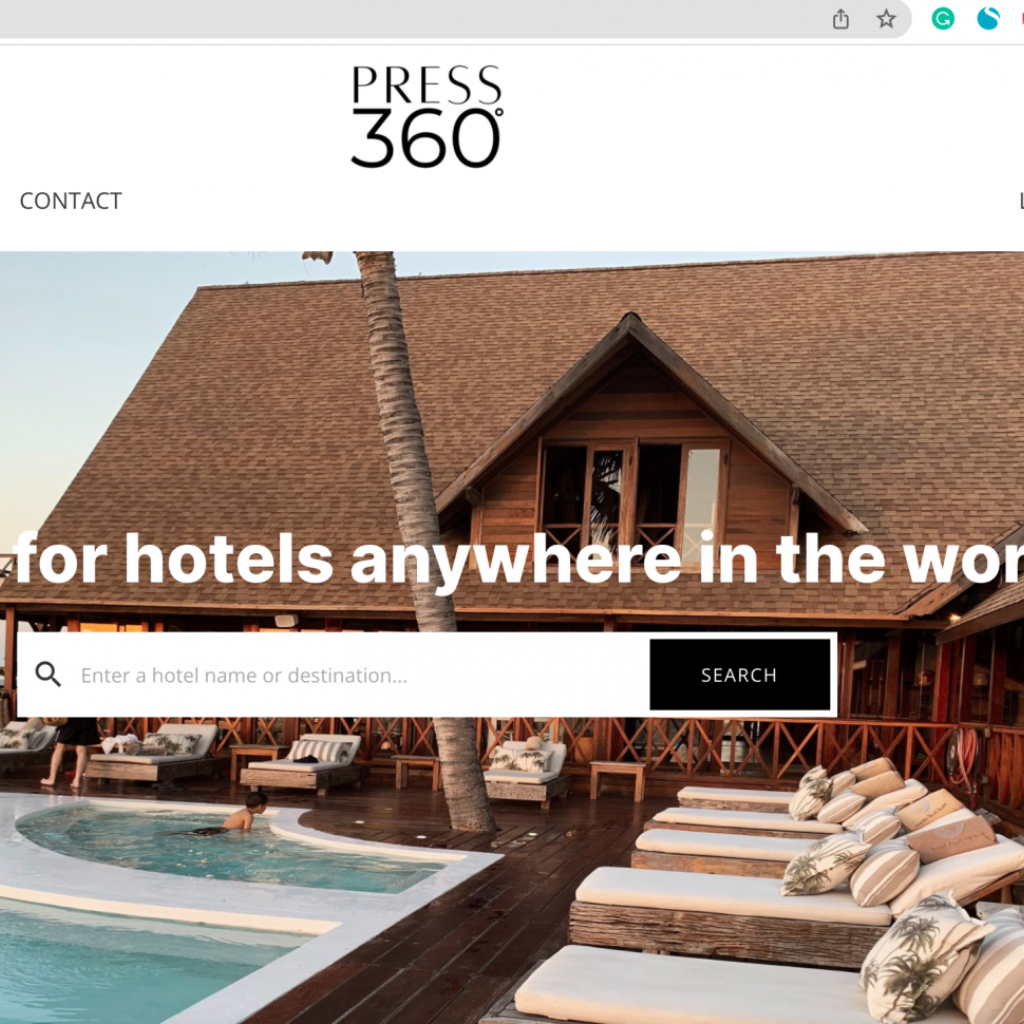Open the blue Similarweb extension icon
Image resolution: width=1024 pixels, height=1024 pixels.
(x=988, y=18)
